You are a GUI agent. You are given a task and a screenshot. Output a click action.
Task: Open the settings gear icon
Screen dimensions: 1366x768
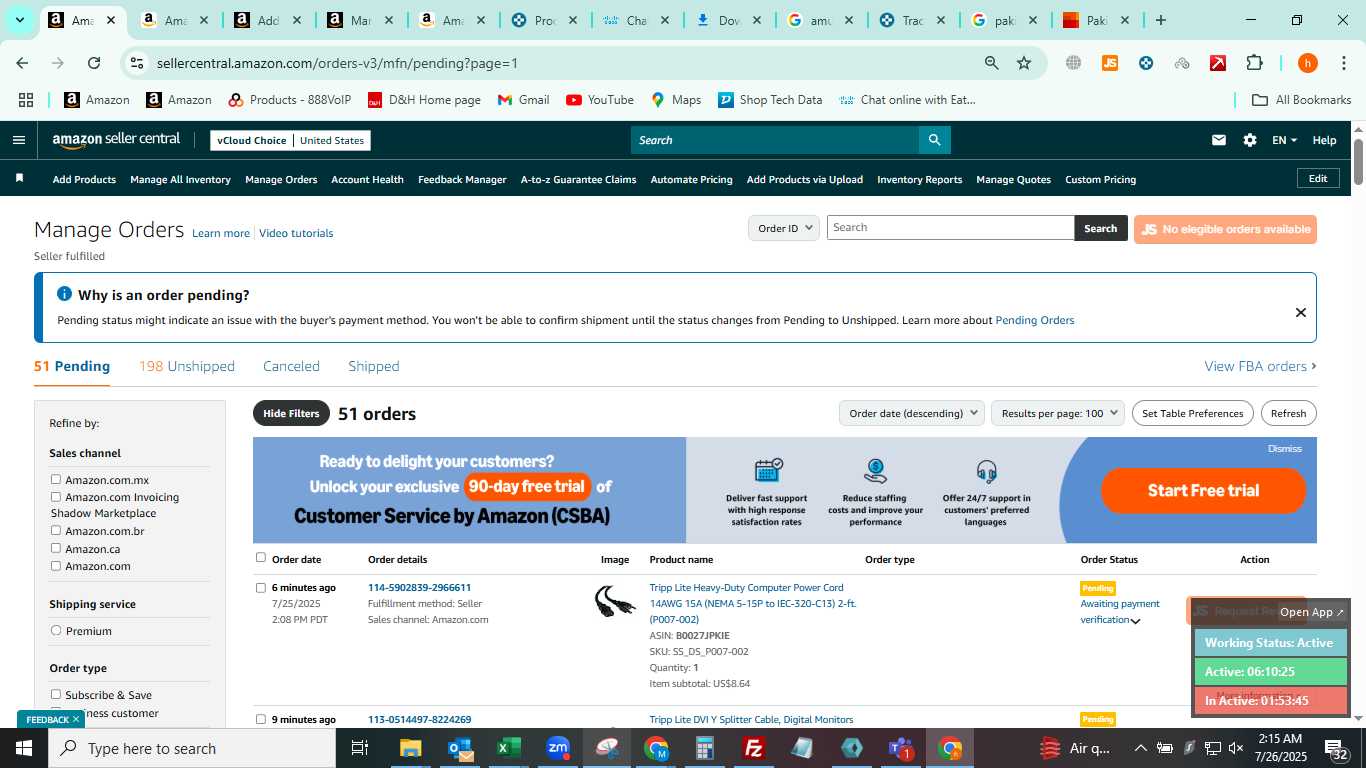[x=1250, y=140]
